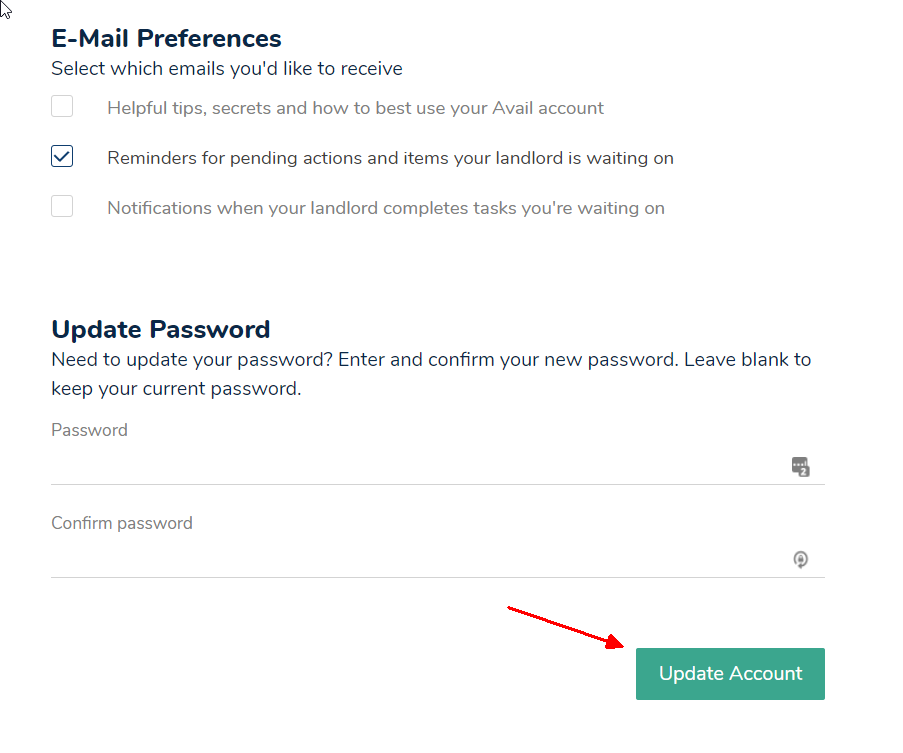Image resolution: width=903 pixels, height=753 pixels.
Task: Click the 'Confirm password' field label
Action: [121, 523]
